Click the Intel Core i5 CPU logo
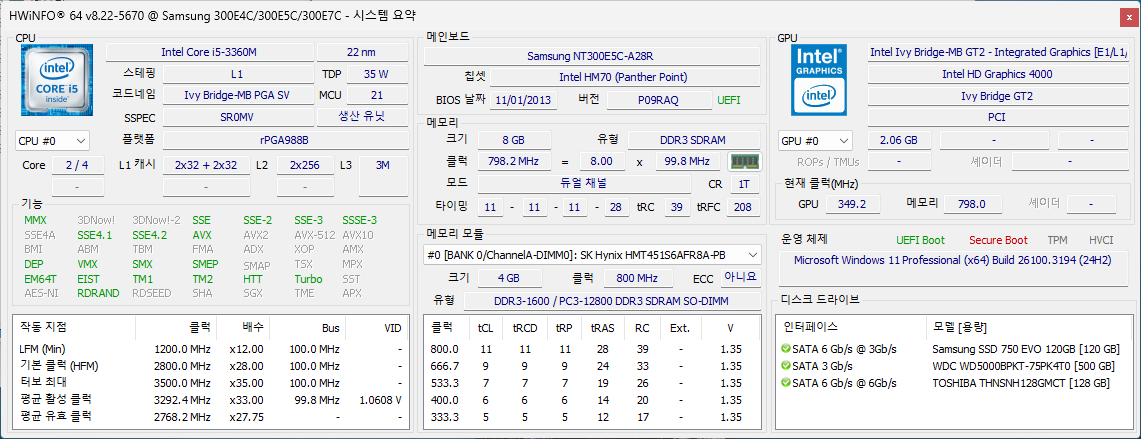Image resolution: width=1141 pixels, height=439 pixels. pyautogui.click(x=57, y=82)
